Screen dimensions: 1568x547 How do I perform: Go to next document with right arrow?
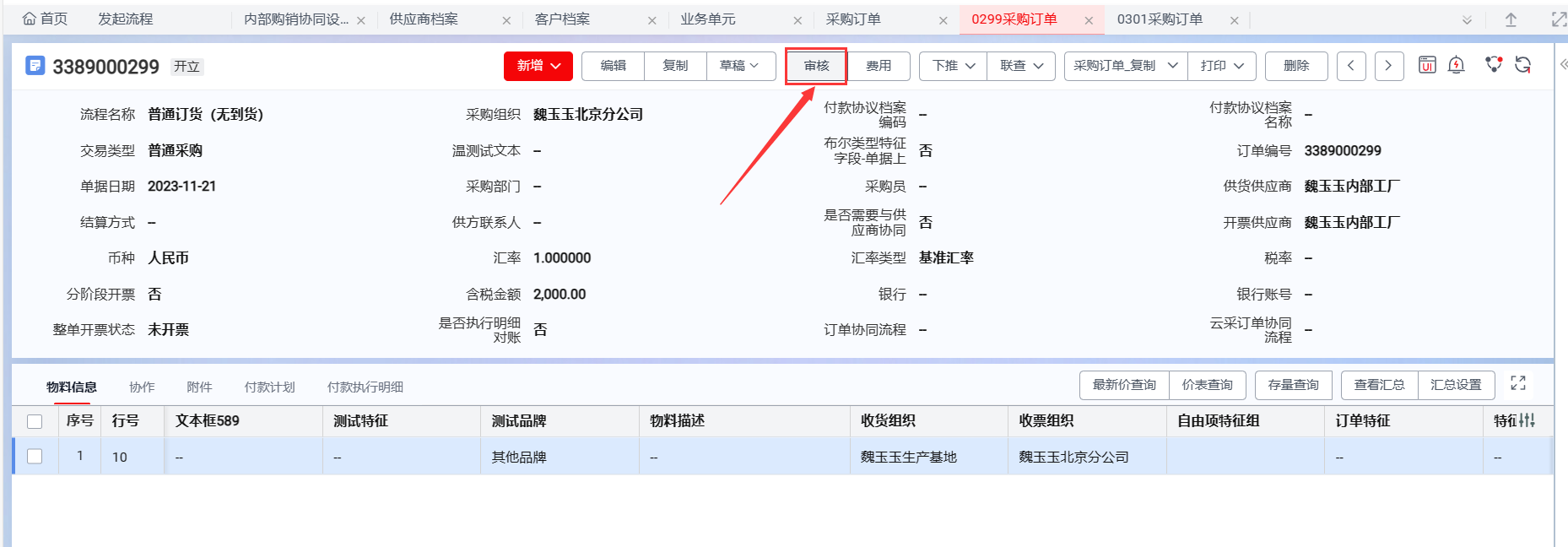pos(1388,66)
